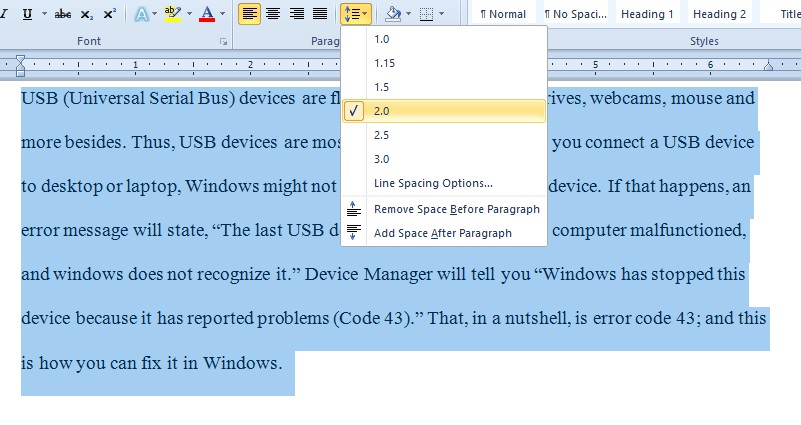Open font color dropdown arrow
This screenshot has height=425, width=801.
(222, 14)
